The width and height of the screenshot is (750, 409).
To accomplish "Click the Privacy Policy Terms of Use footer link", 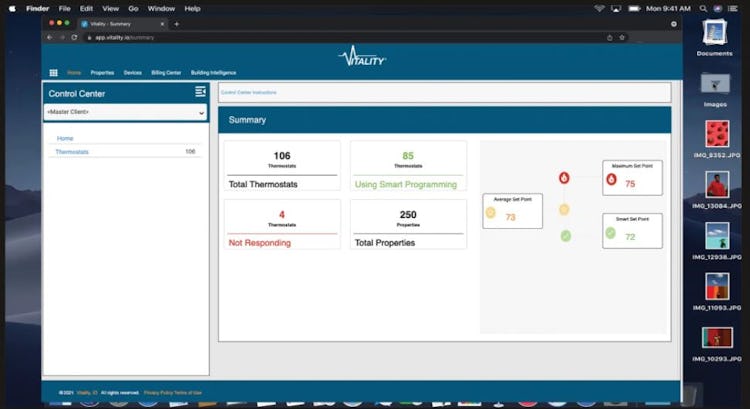I will (173, 393).
